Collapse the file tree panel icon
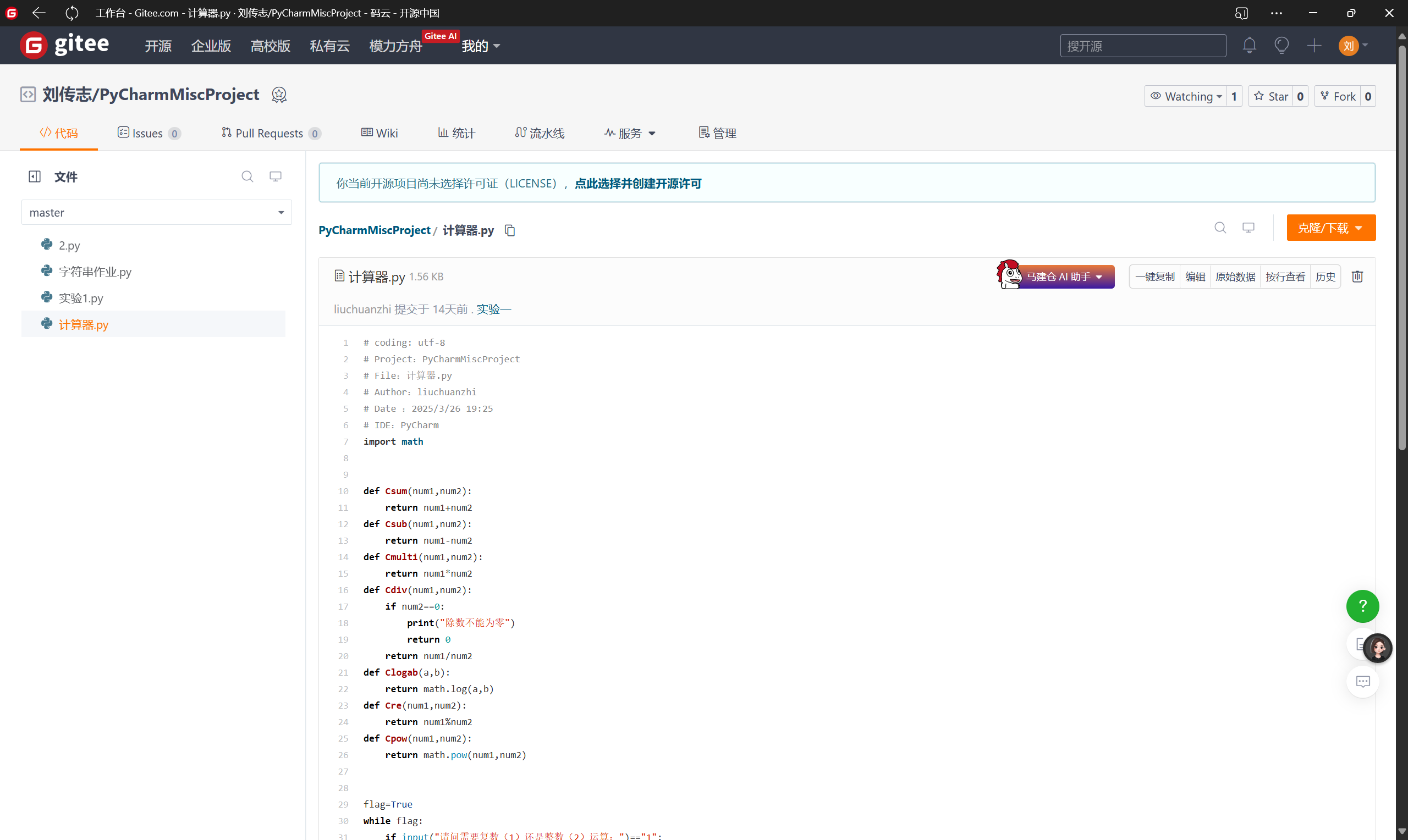The width and height of the screenshot is (1408, 840). (x=35, y=176)
